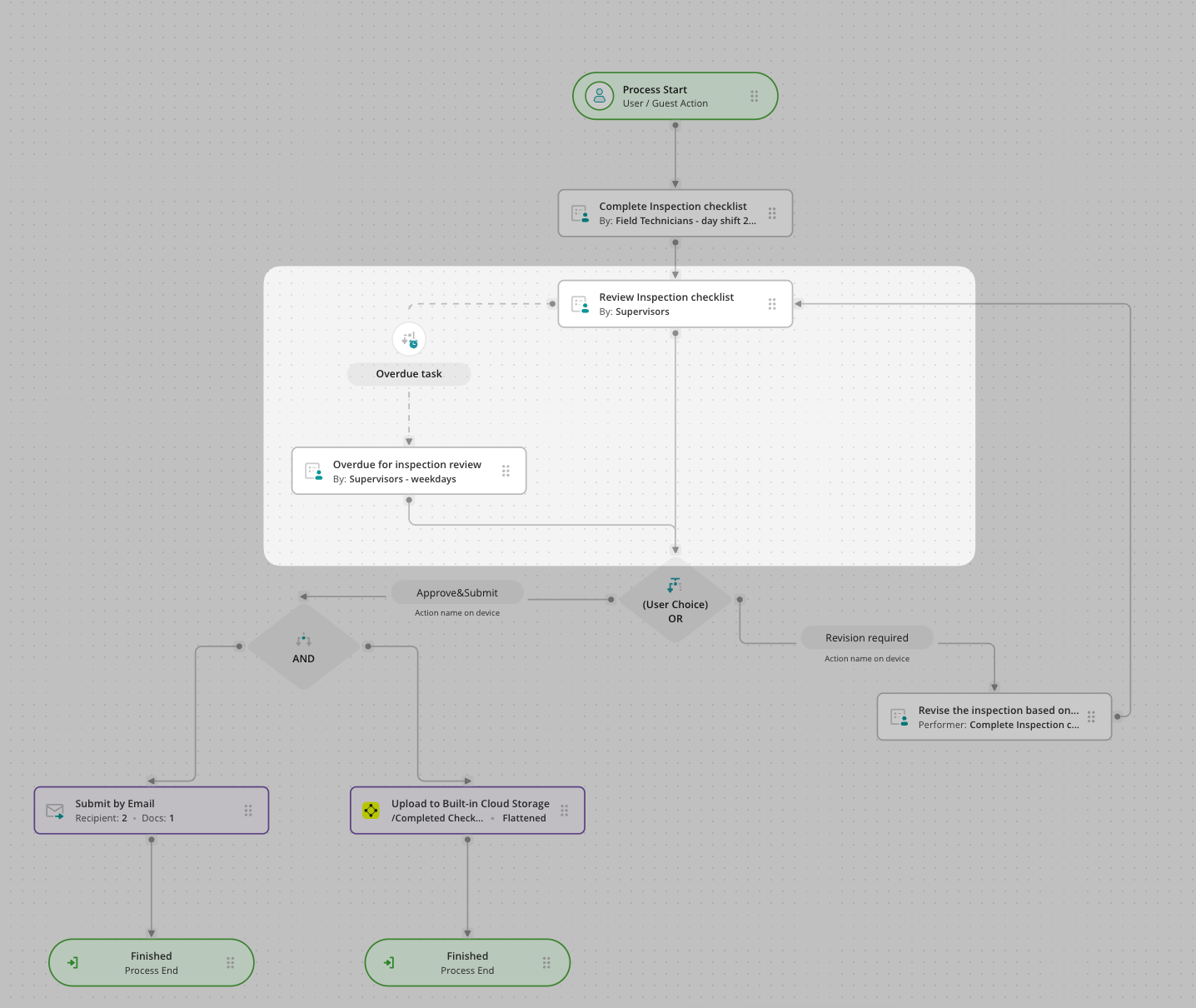Click the User Choice OR gateway icon
The height and width of the screenshot is (1008, 1196).
pyautogui.click(x=675, y=586)
